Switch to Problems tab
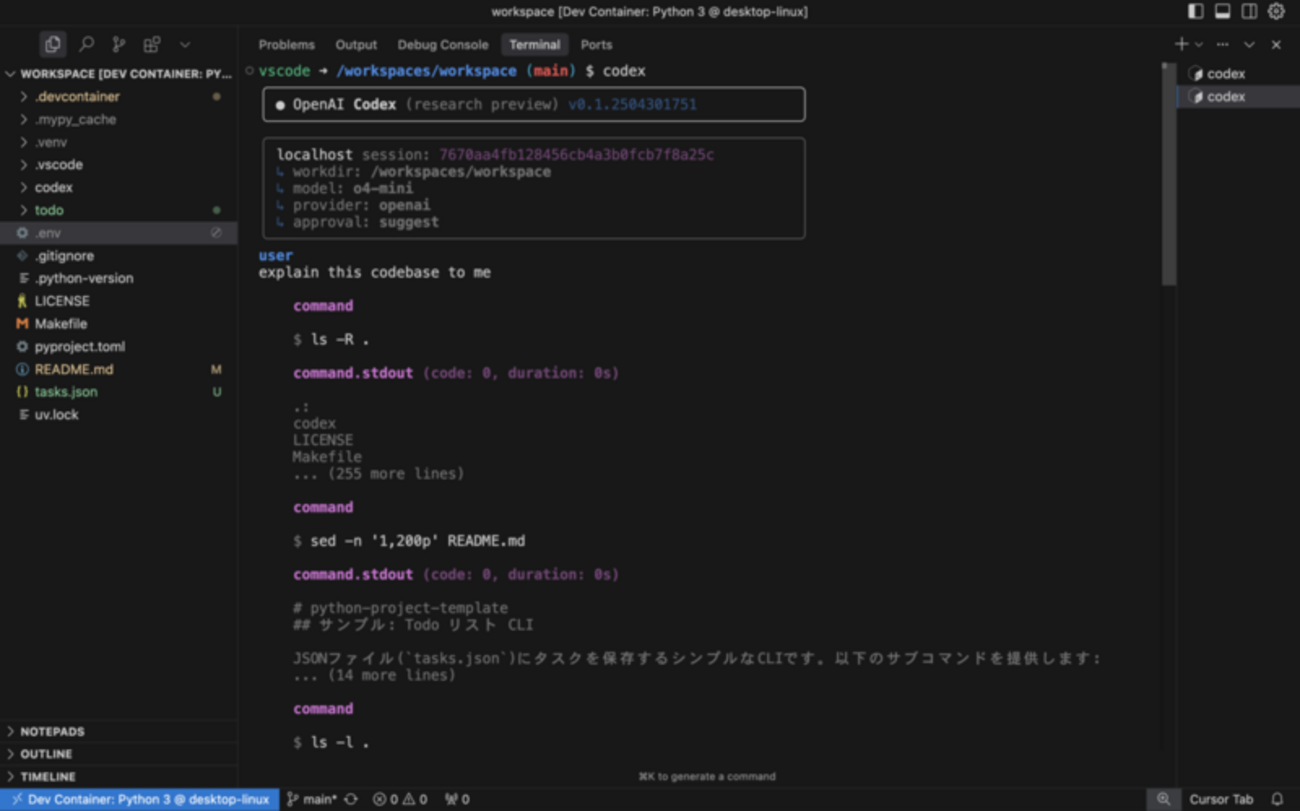The image size is (1300, 811). click(286, 44)
